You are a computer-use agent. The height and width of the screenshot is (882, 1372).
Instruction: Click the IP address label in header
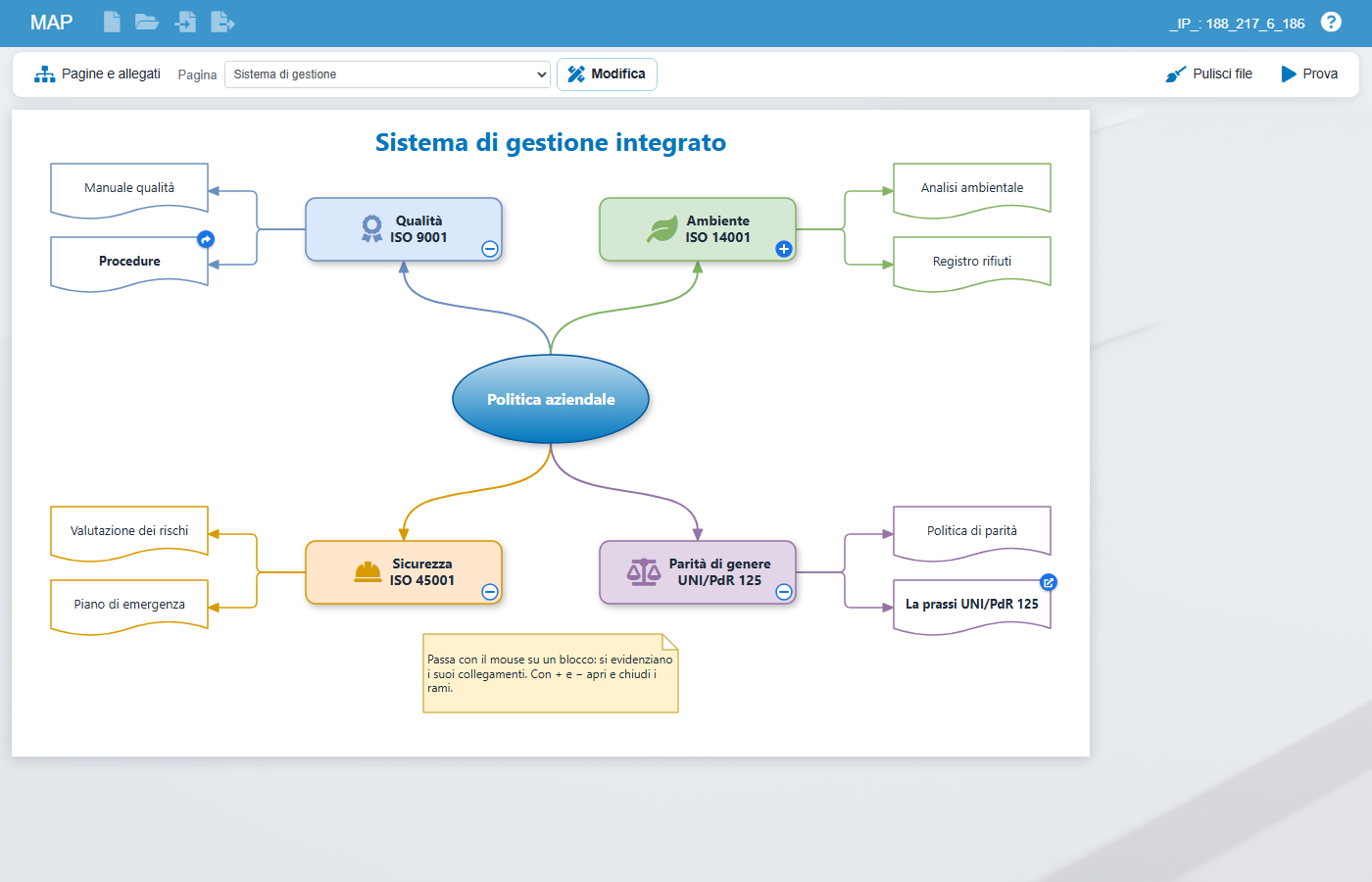[x=1237, y=24]
